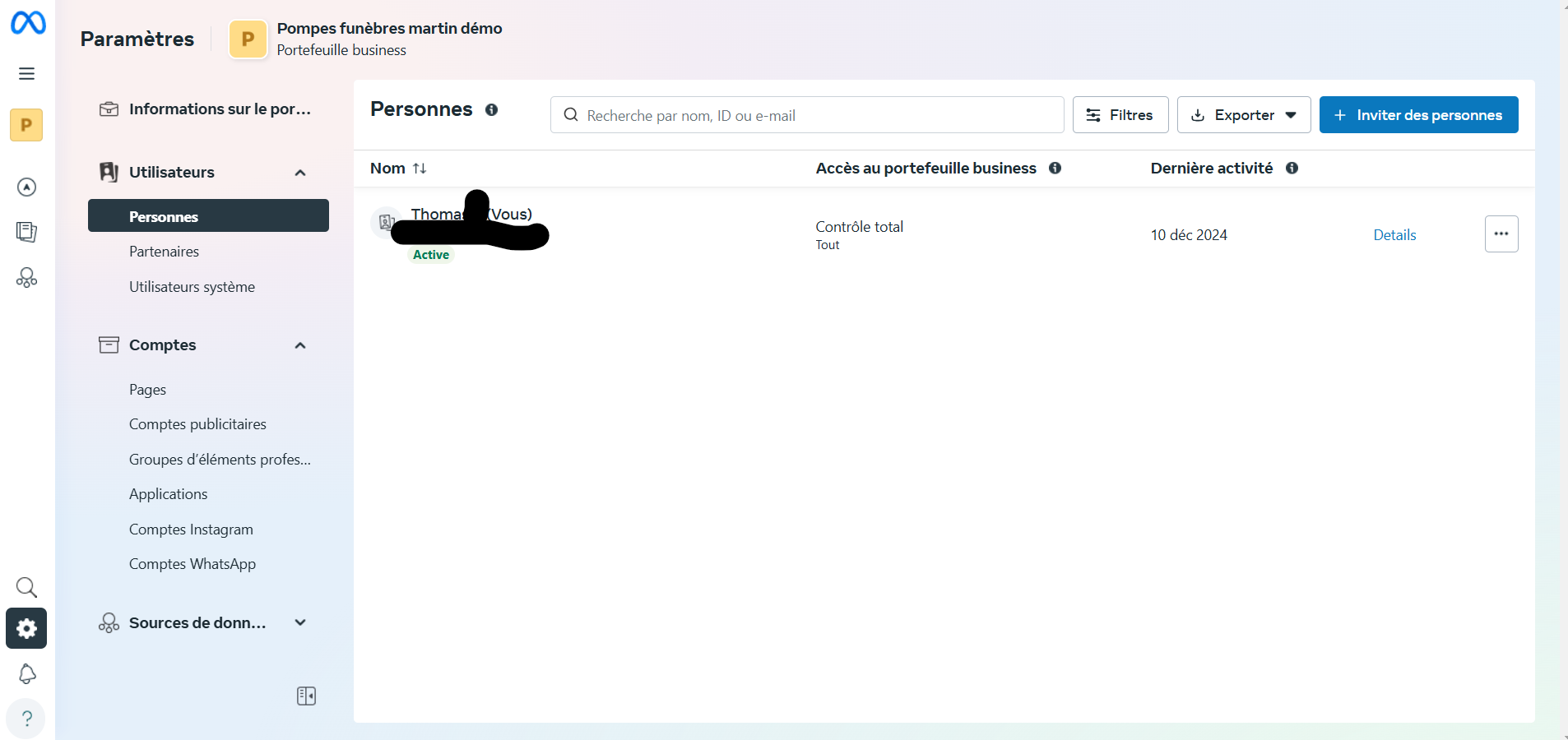The image size is (1568, 740).
Task: Go to Partenaires
Action: tap(164, 252)
